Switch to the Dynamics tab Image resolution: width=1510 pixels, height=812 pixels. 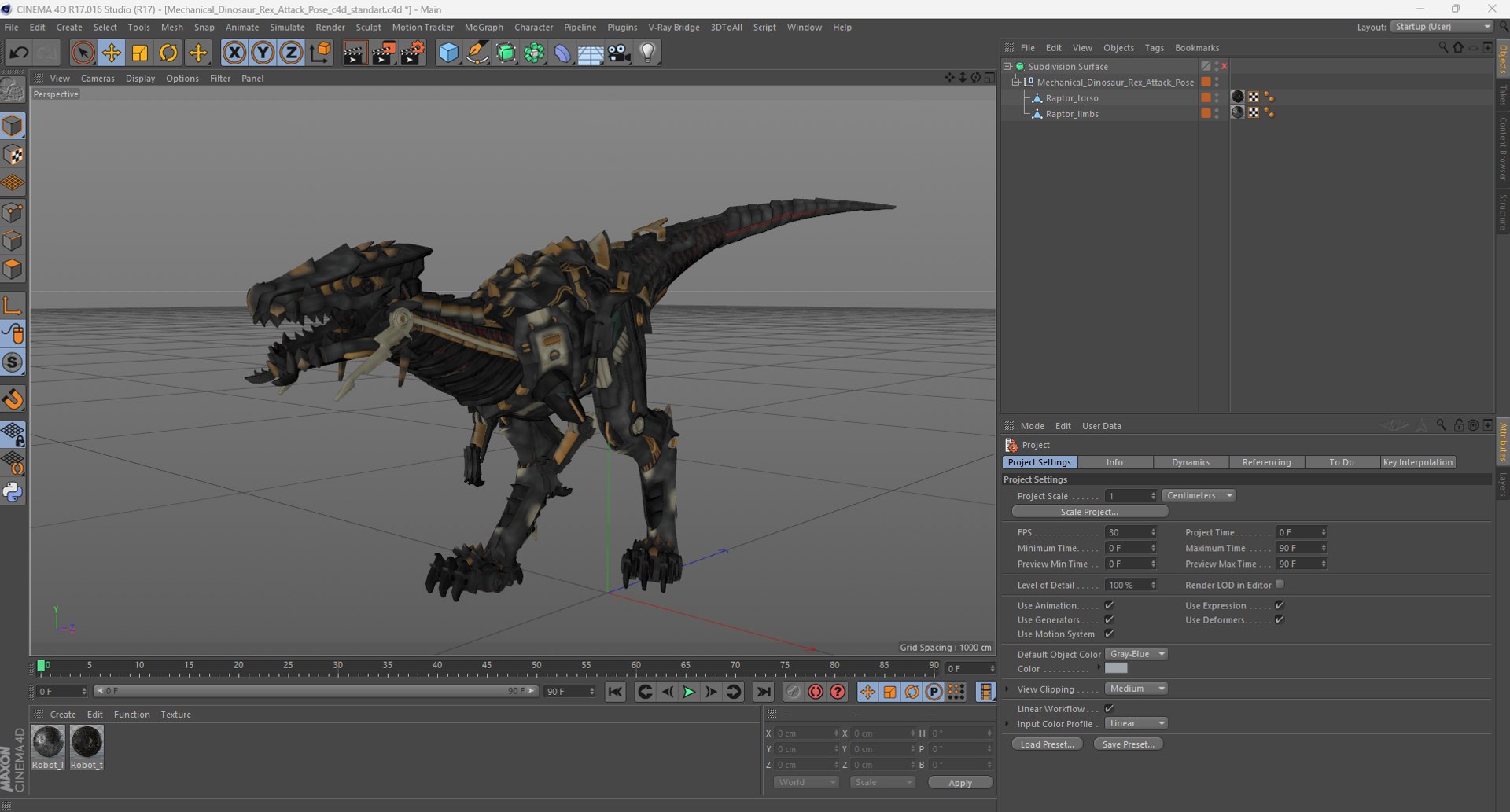pos(1191,462)
